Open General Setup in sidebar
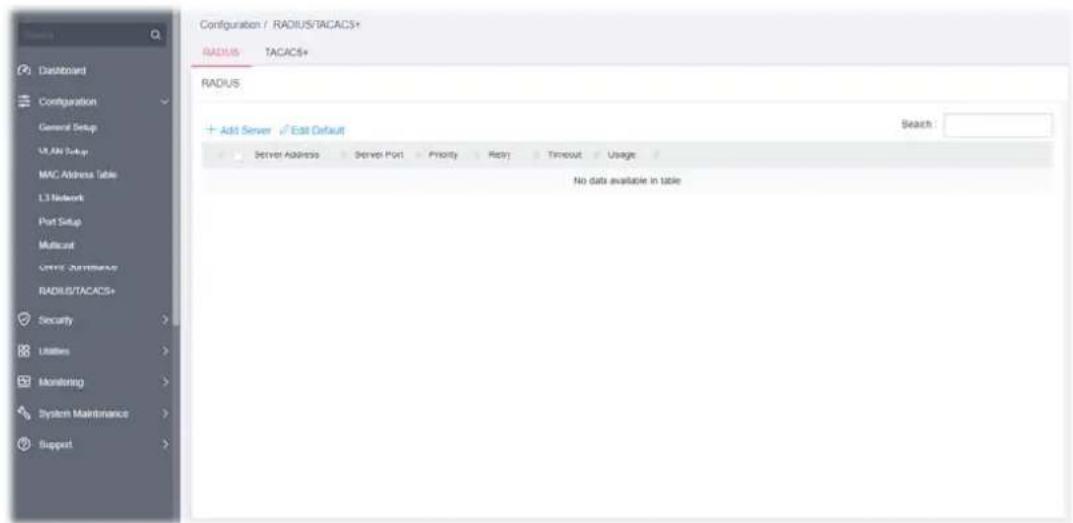The height and width of the screenshot is (523, 1073). pos(68,127)
